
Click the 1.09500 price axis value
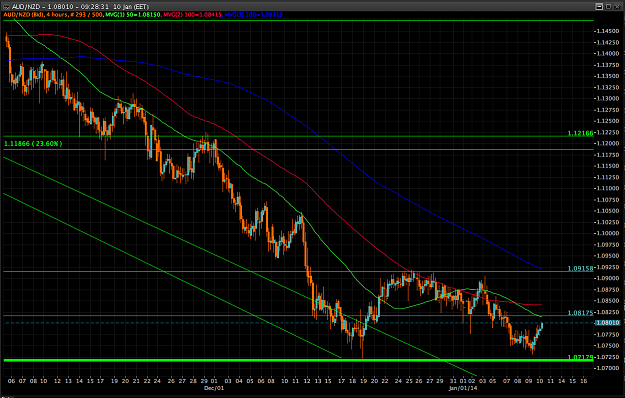pyautogui.click(x=608, y=256)
